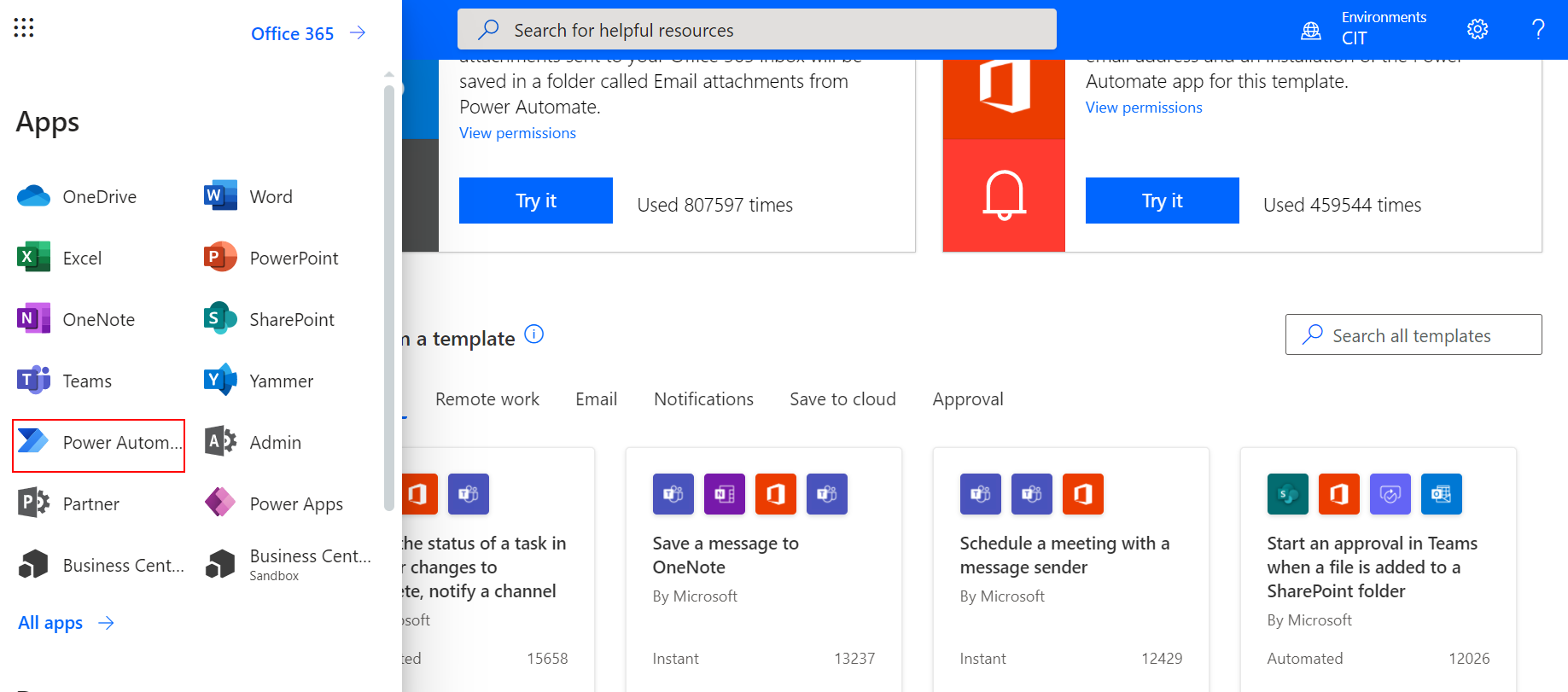Click Try it with 459544 uses
The height and width of the screenshot is (692, 1568).
1163,201
